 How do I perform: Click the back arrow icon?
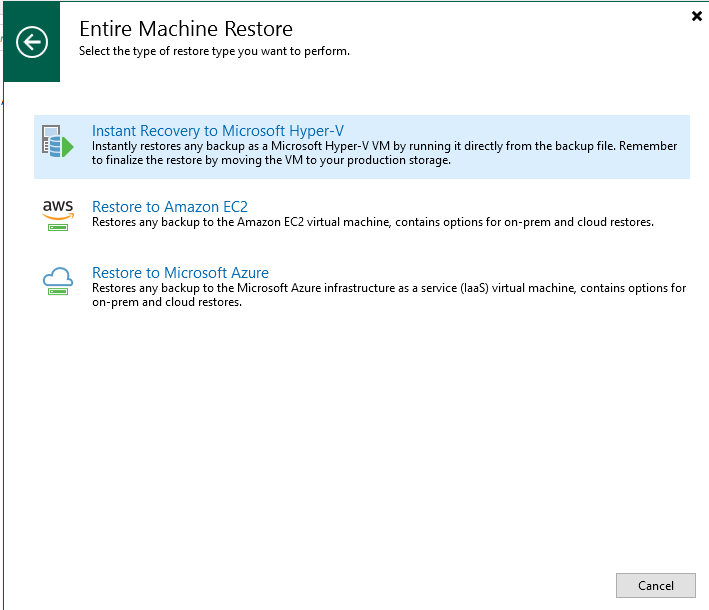pos(32,42)
